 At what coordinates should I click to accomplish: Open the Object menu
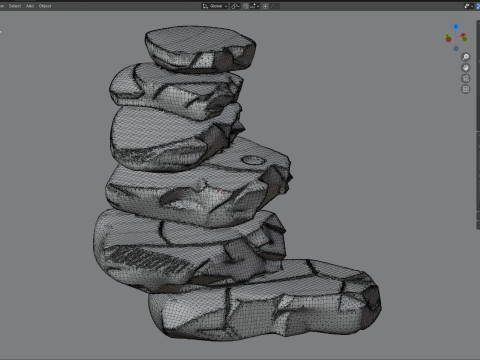(x=45, y=6)
